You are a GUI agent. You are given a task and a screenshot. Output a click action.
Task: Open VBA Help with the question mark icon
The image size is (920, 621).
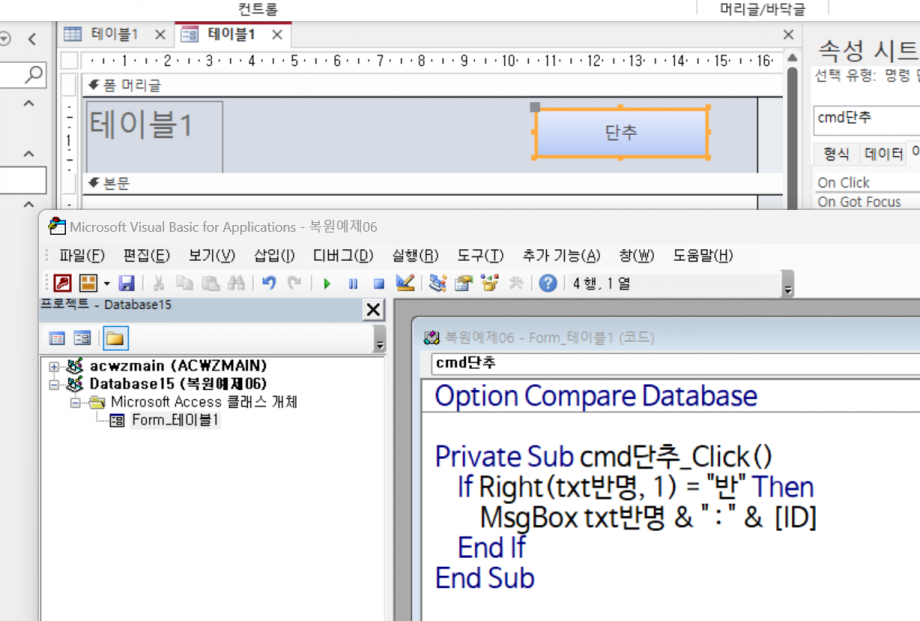(x=548, y=284)
